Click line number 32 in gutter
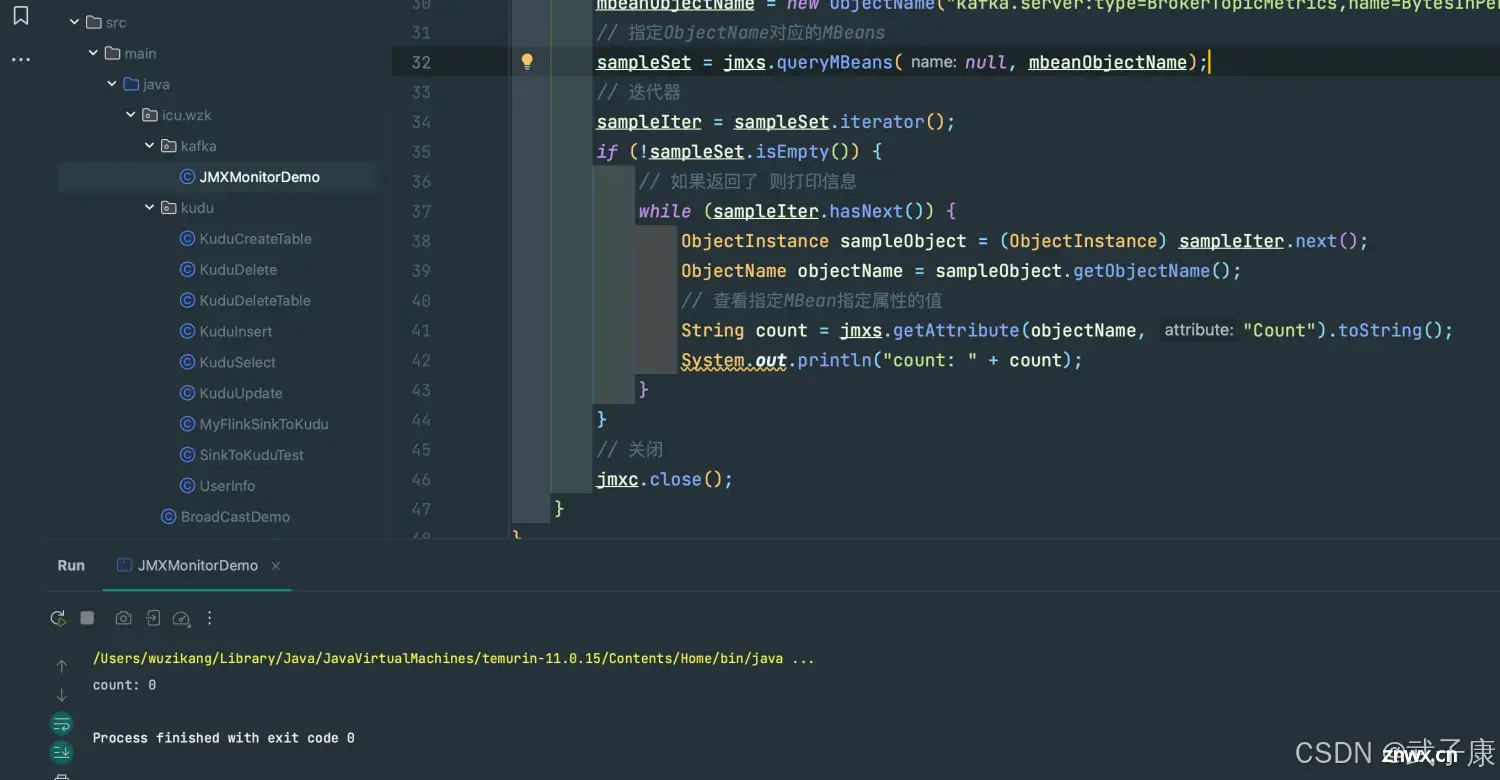The image size is (1500, 780). (x=421, y=62)
